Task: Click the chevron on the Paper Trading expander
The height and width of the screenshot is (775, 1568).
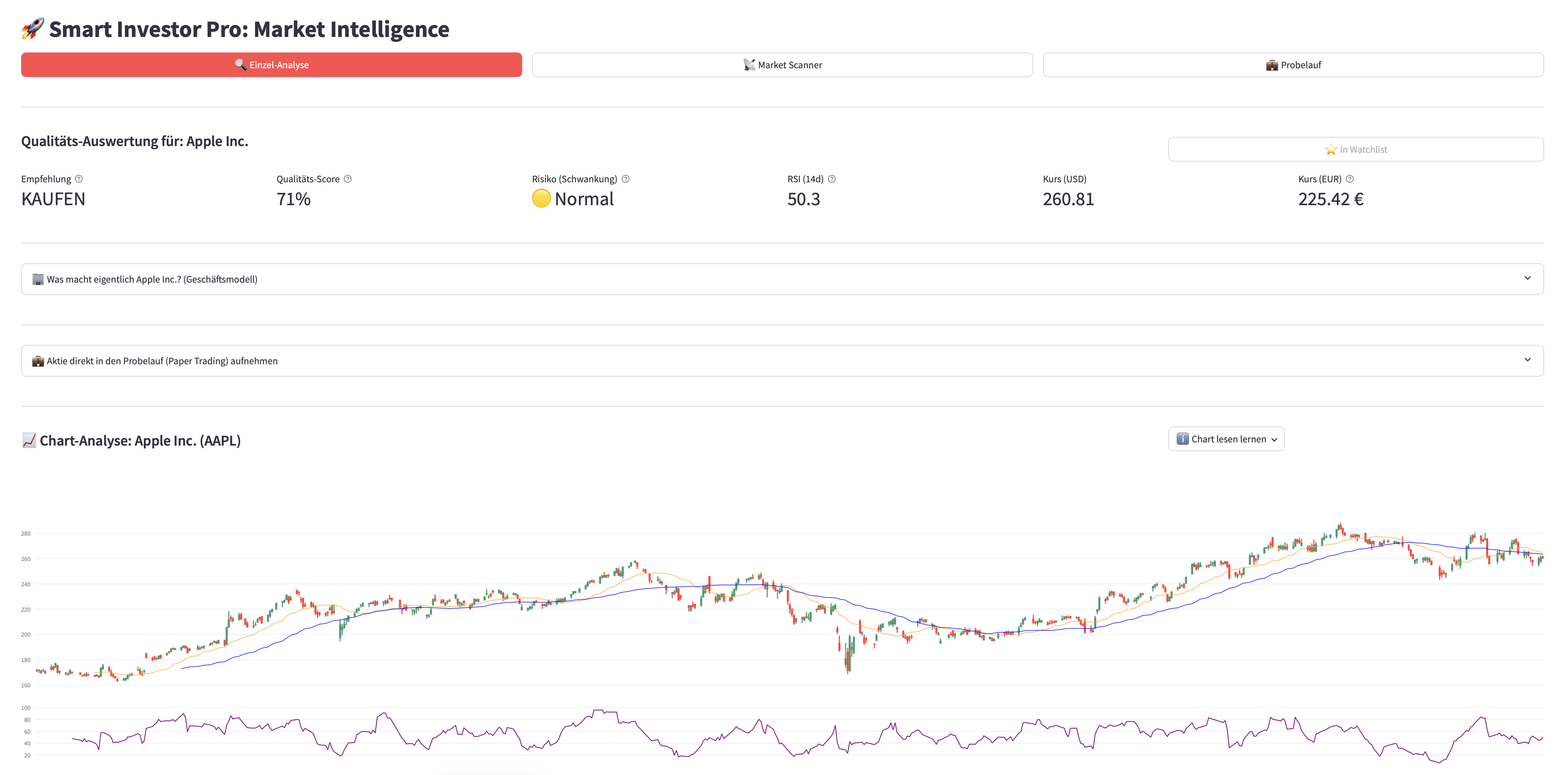Action: tap(1527, 360)
